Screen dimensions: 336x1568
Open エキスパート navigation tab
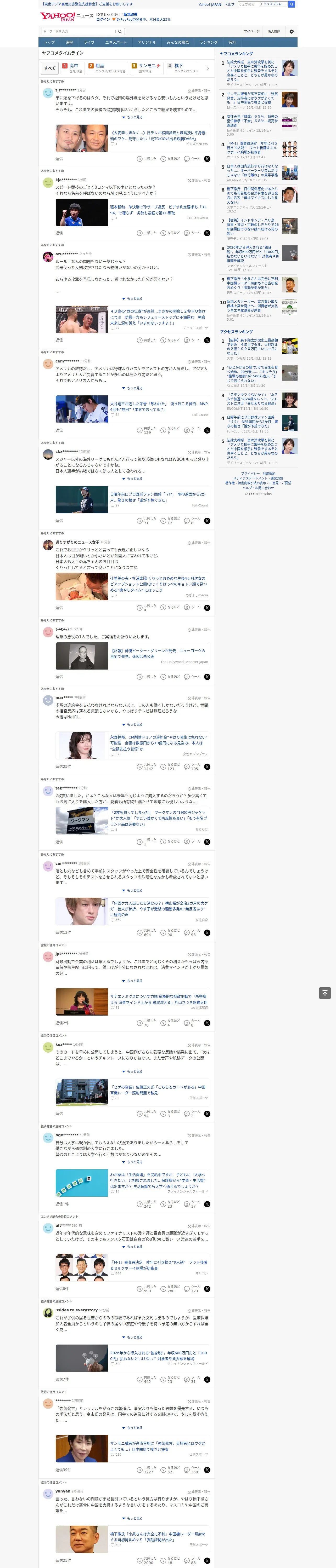(116, 43)
